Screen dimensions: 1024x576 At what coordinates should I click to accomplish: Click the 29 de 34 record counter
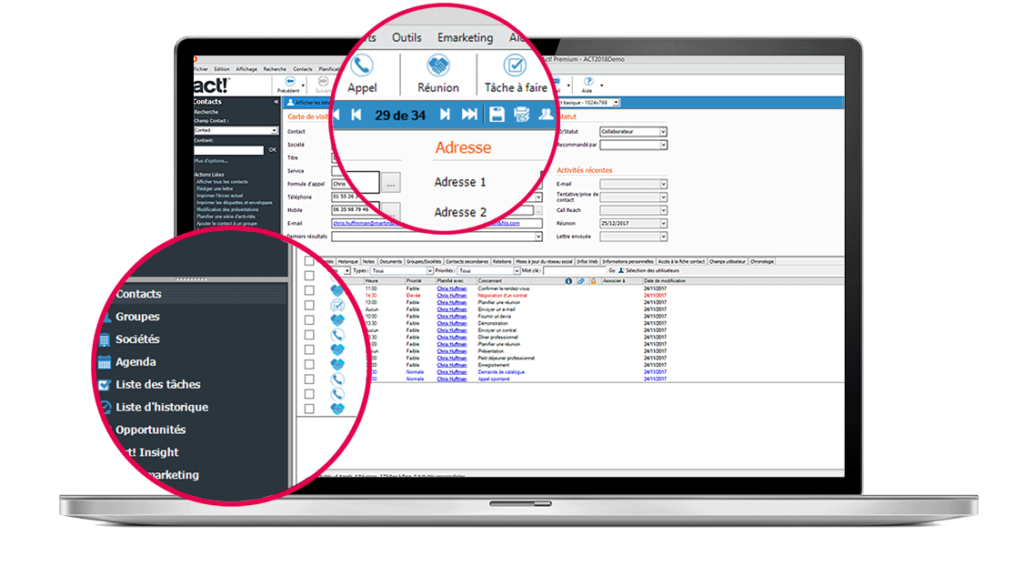click(400, 116)
